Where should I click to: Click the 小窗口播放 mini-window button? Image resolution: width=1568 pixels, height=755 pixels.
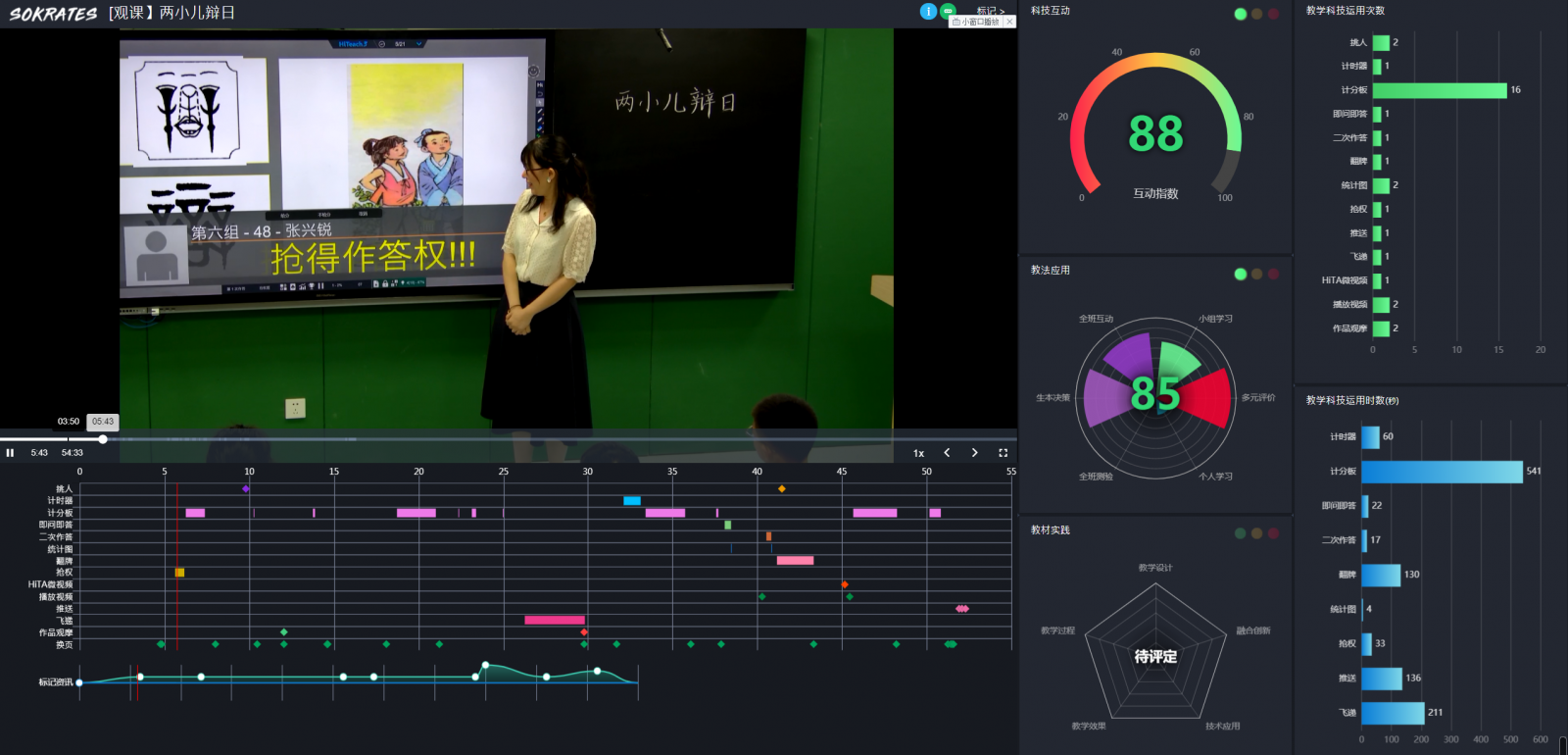coord(976,22)
